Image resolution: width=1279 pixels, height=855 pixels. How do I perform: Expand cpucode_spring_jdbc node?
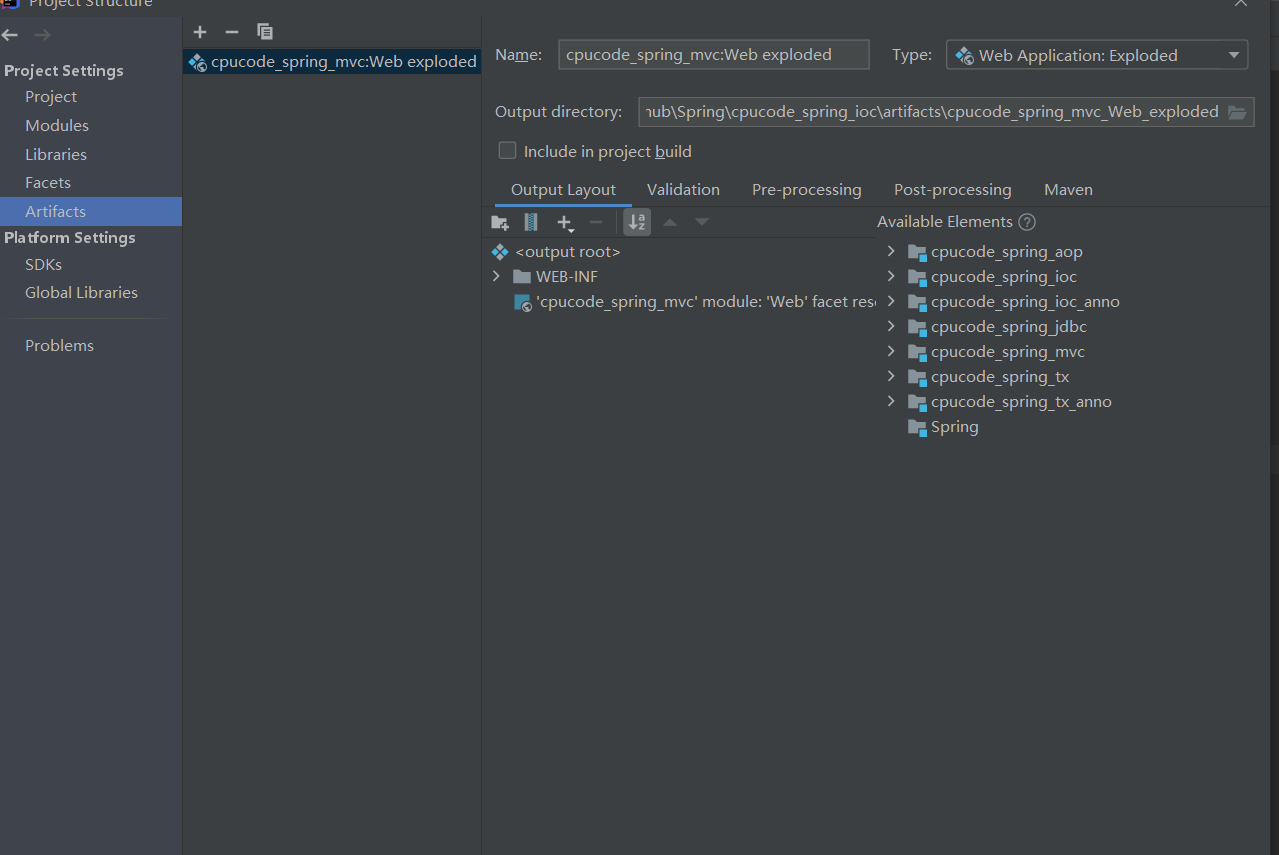891,326
